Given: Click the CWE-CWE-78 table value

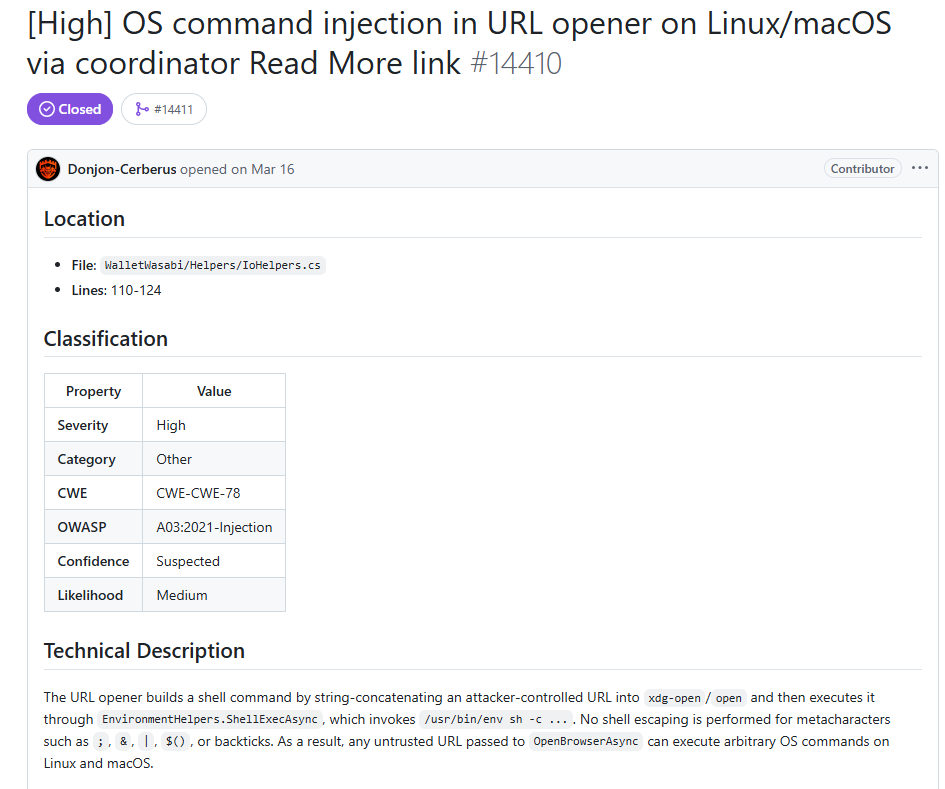Looking at the screenshot, I should (198, 493).
